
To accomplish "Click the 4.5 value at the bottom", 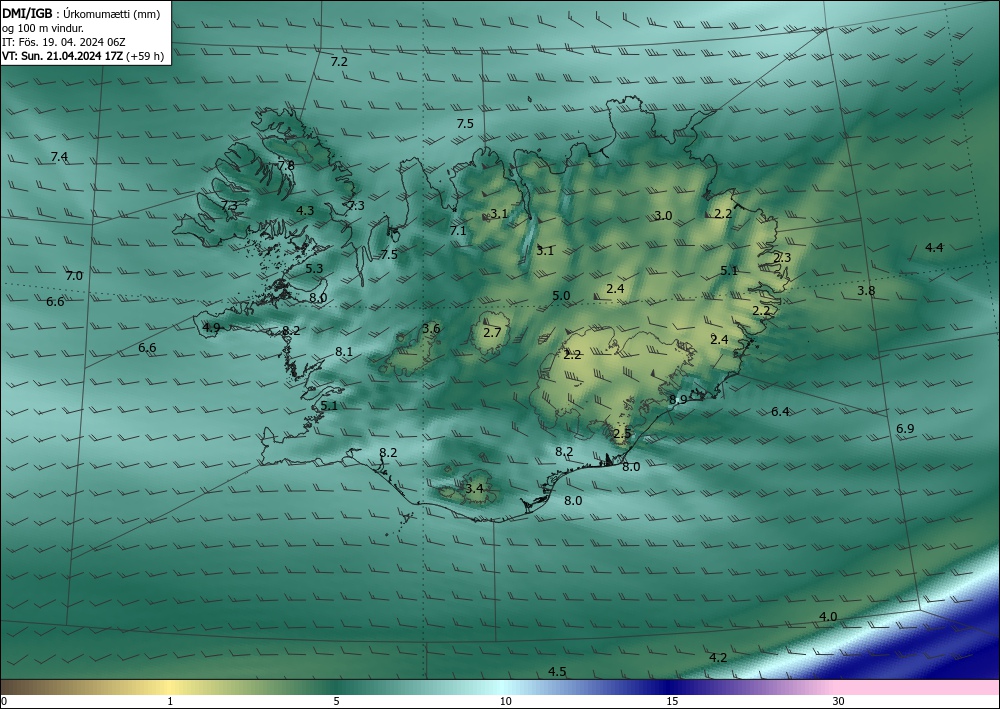I will (x=557, y=671).
